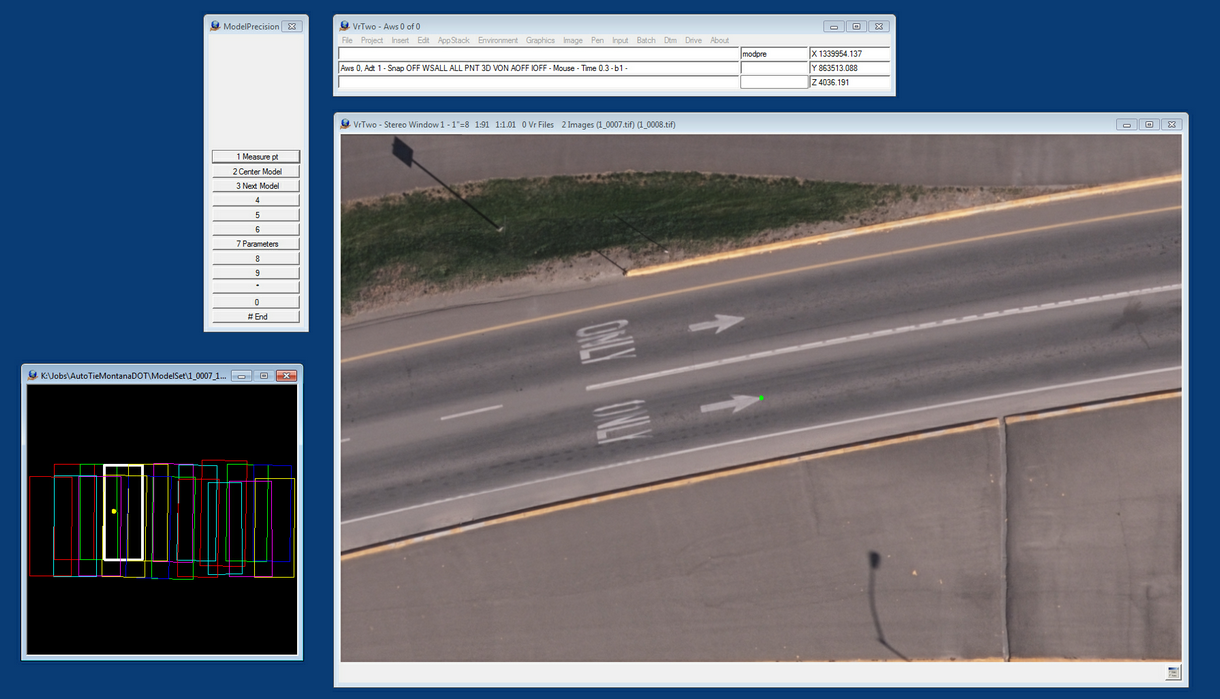Open the About menu
Viewport: 1220px width, 699px height.
720,41
